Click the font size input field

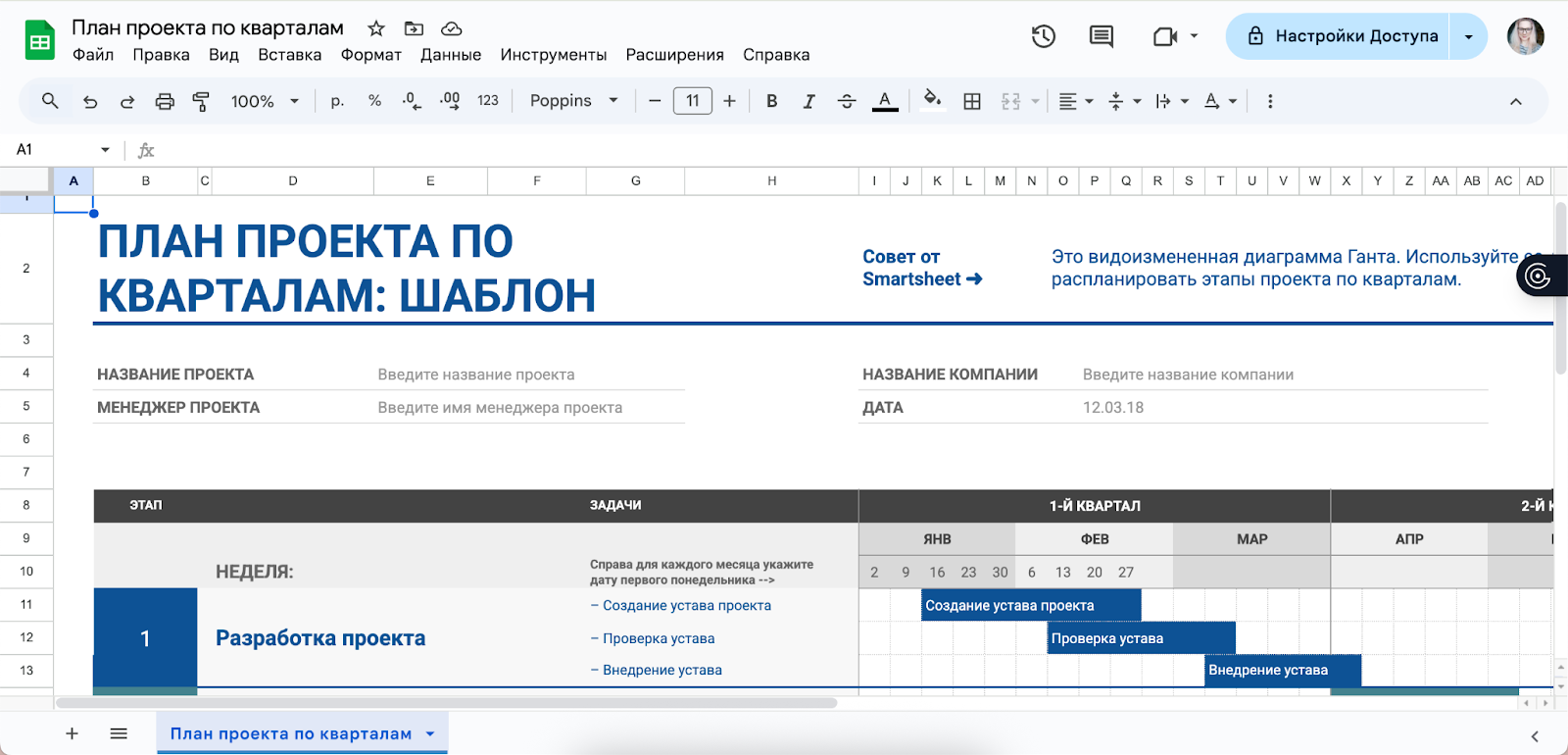[692, 101]
